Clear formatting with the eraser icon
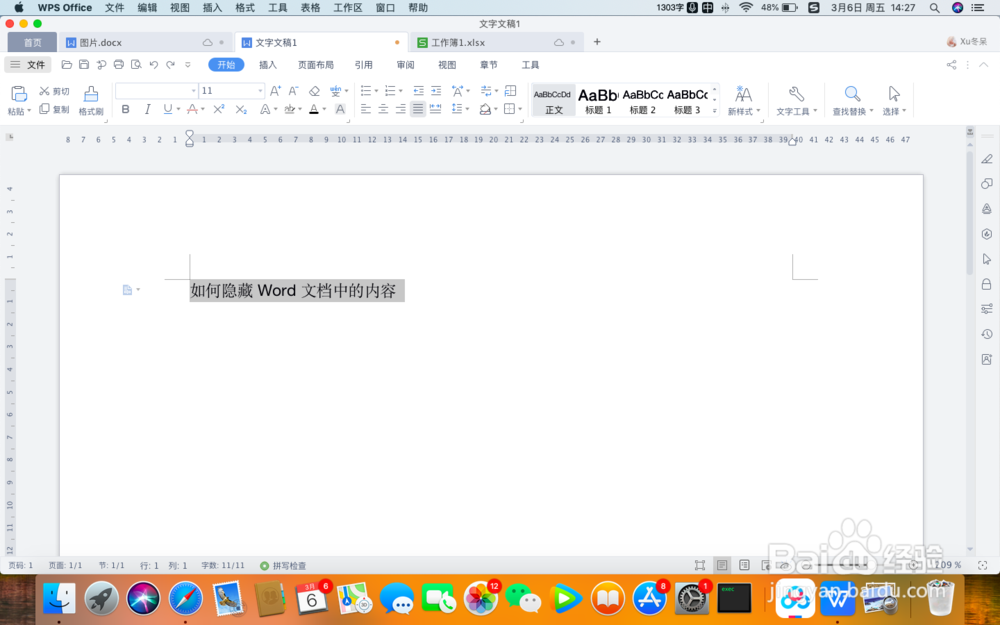The width and height of the screenshot is (1000, 625). 314,91
